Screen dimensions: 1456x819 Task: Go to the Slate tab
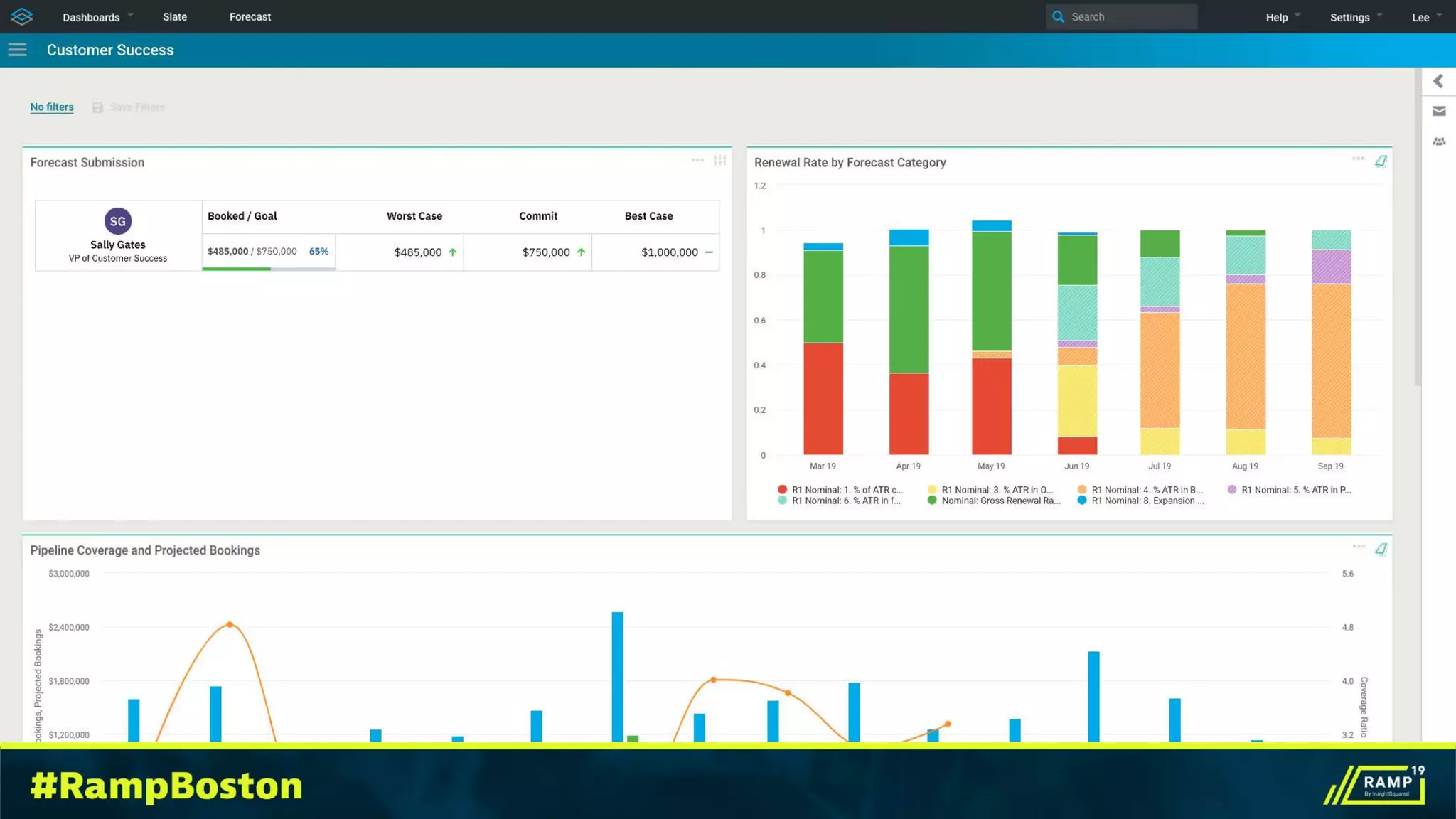pyautogui.click(x=175, y=17)
